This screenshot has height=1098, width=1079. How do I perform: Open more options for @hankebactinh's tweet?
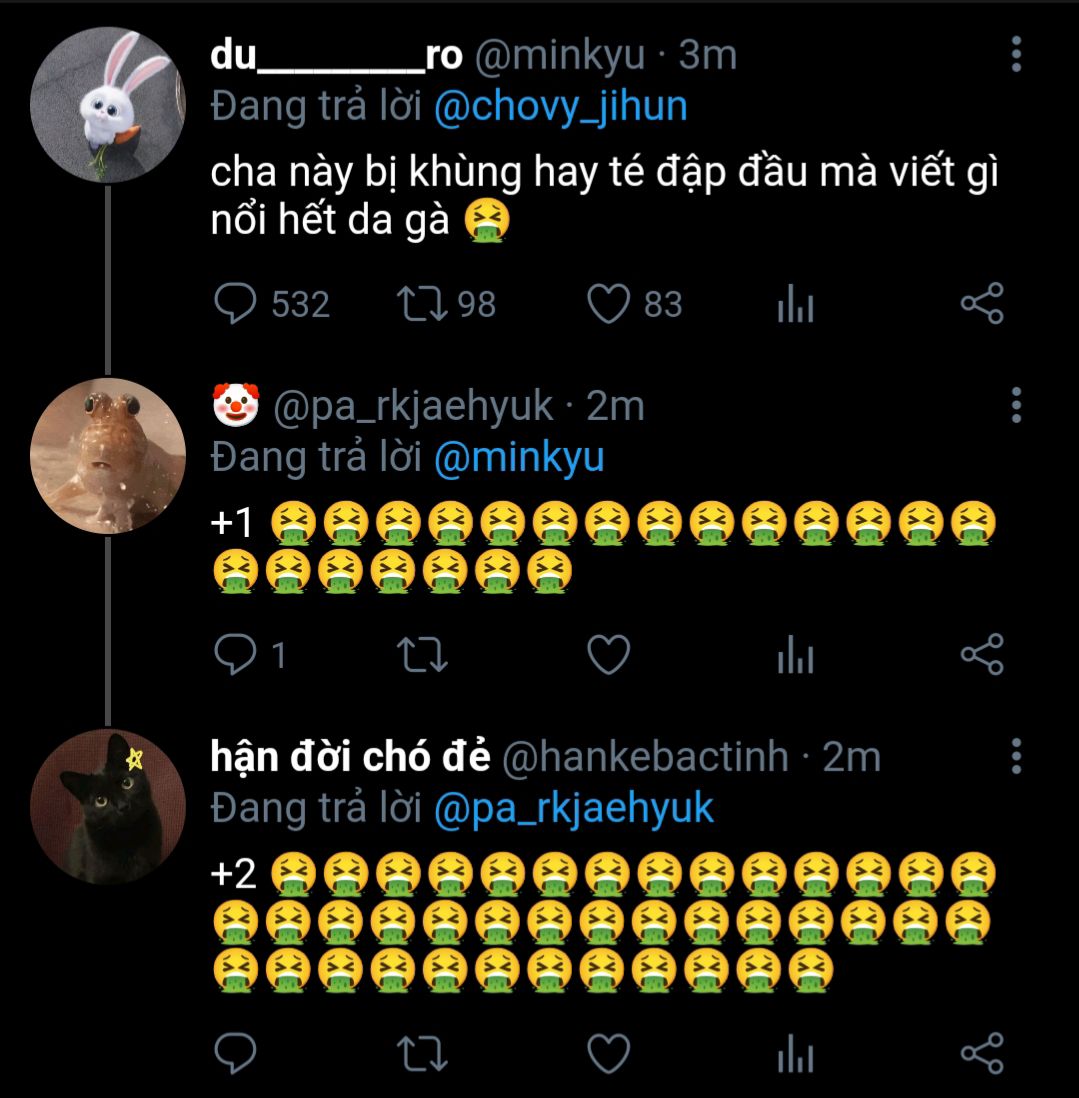[x=1016, y=757]
